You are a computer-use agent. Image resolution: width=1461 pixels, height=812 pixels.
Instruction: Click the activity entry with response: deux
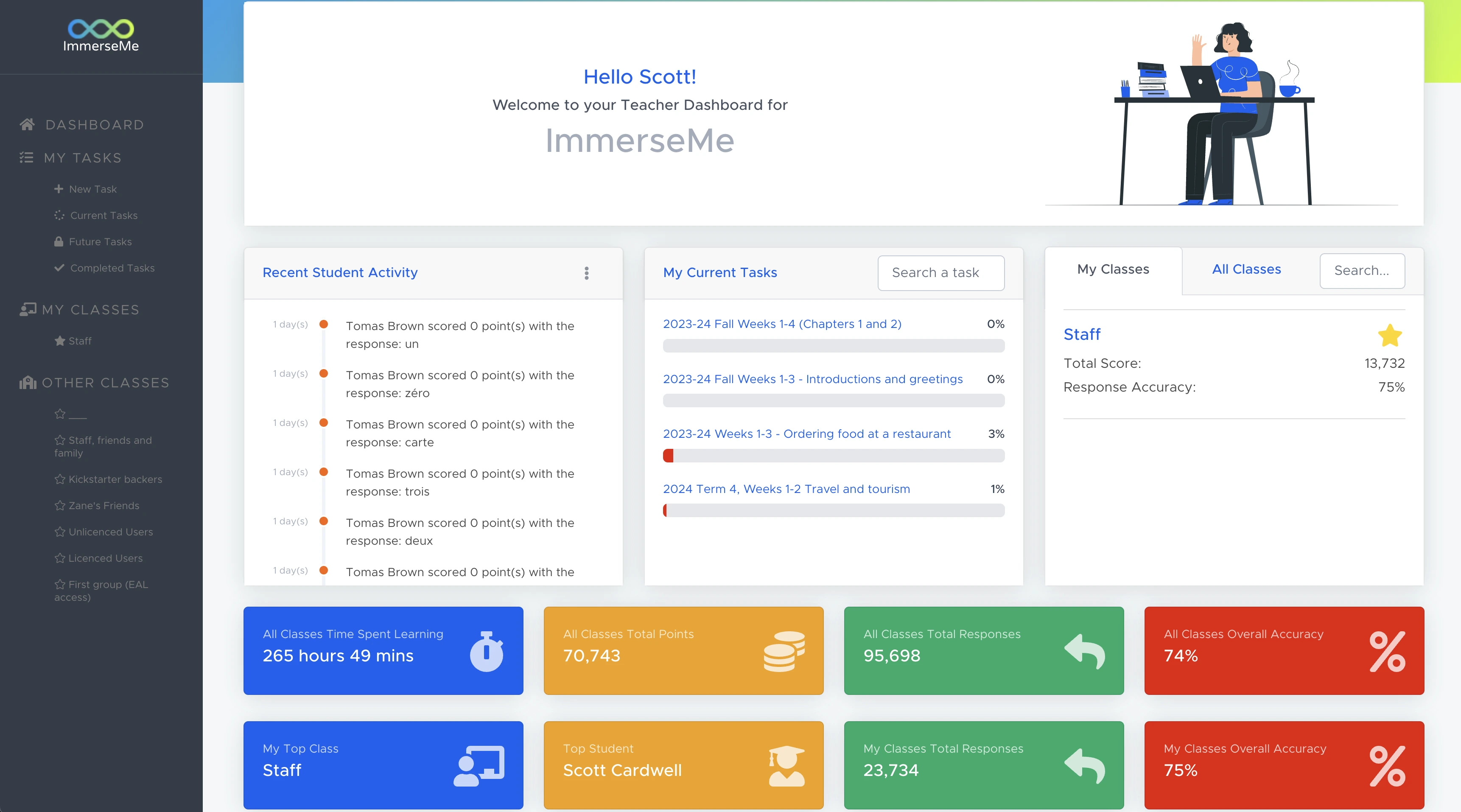(x=460, y=532)
